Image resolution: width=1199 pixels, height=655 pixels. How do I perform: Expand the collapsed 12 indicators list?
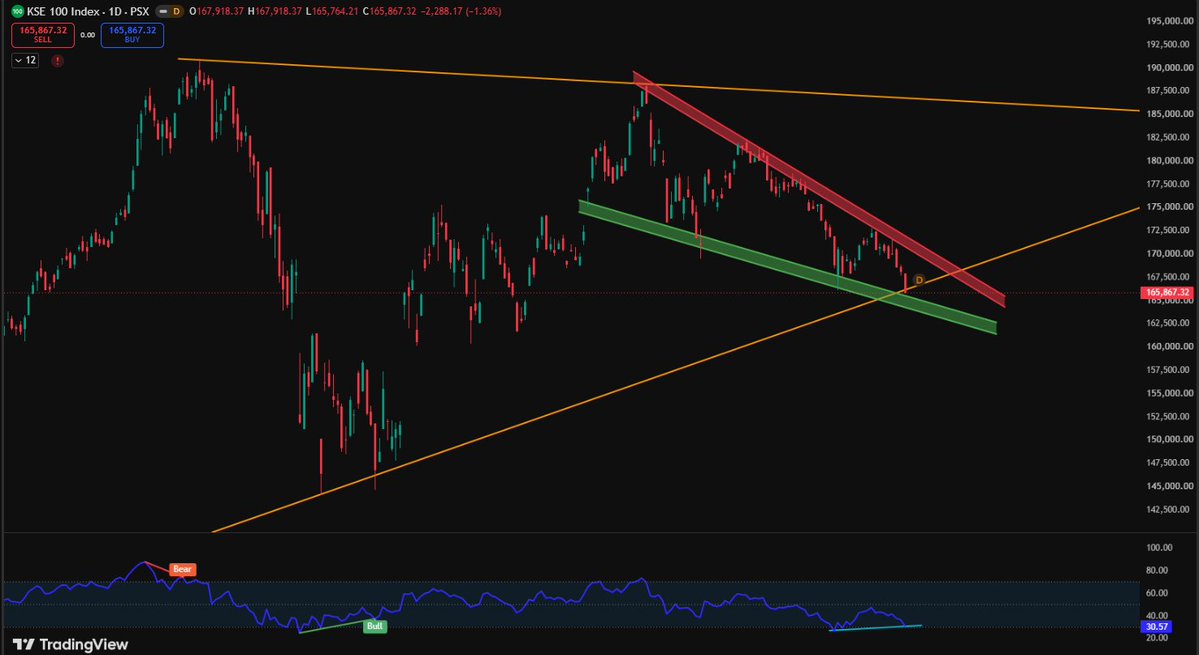click(x=25, y=60)
